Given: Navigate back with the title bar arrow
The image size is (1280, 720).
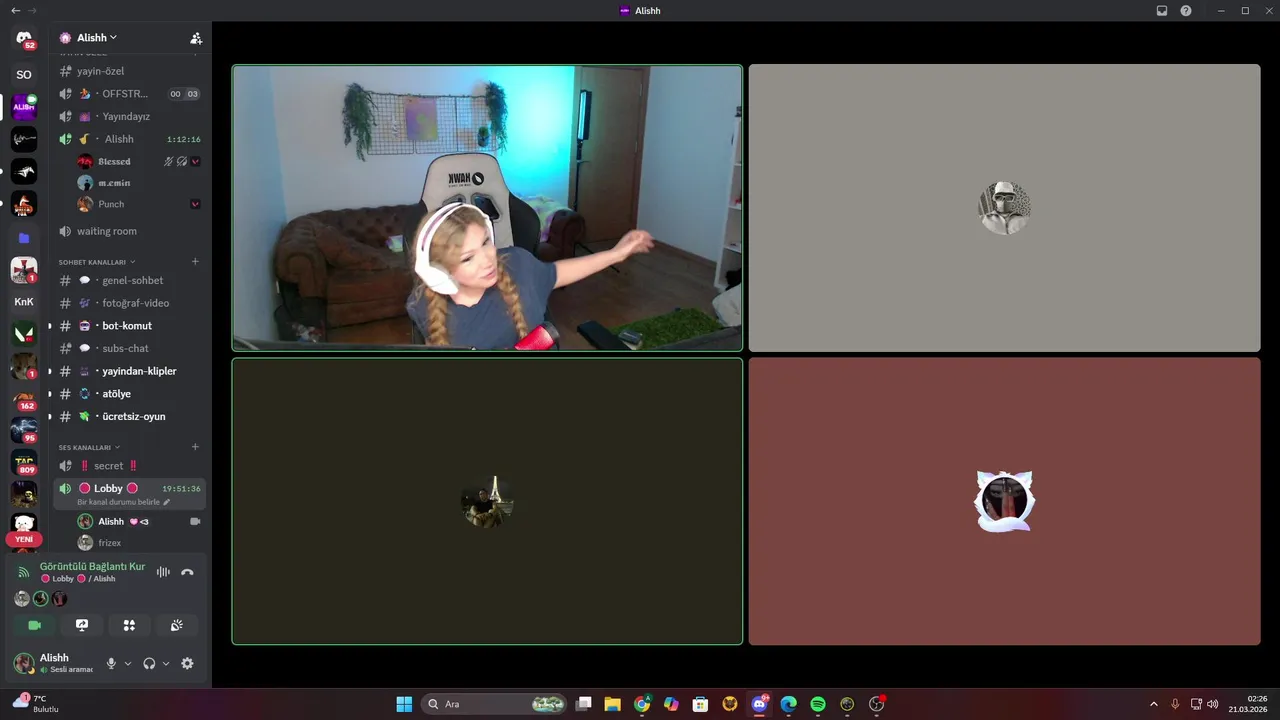Looking at the screenshot, I should click(x=15, y=10).
